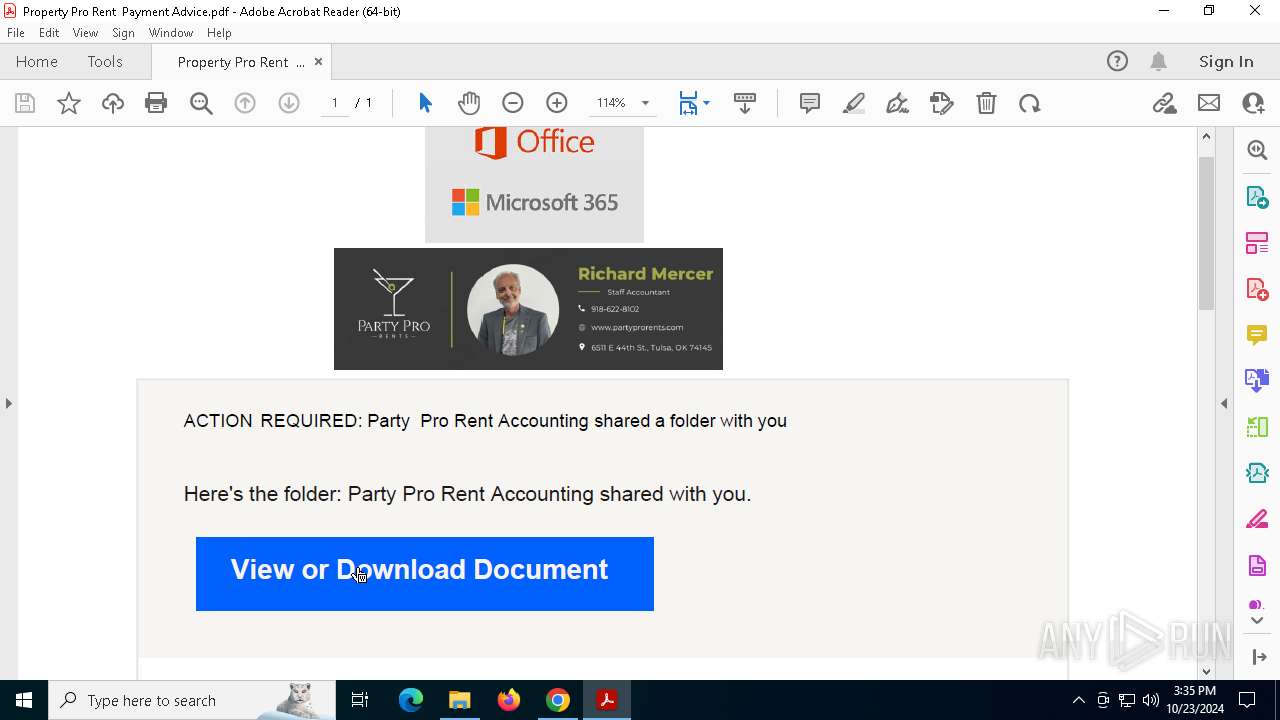Click the top magnifier icon in right pane
The width and height of the screenshot is (1280, 720).
1257,150
